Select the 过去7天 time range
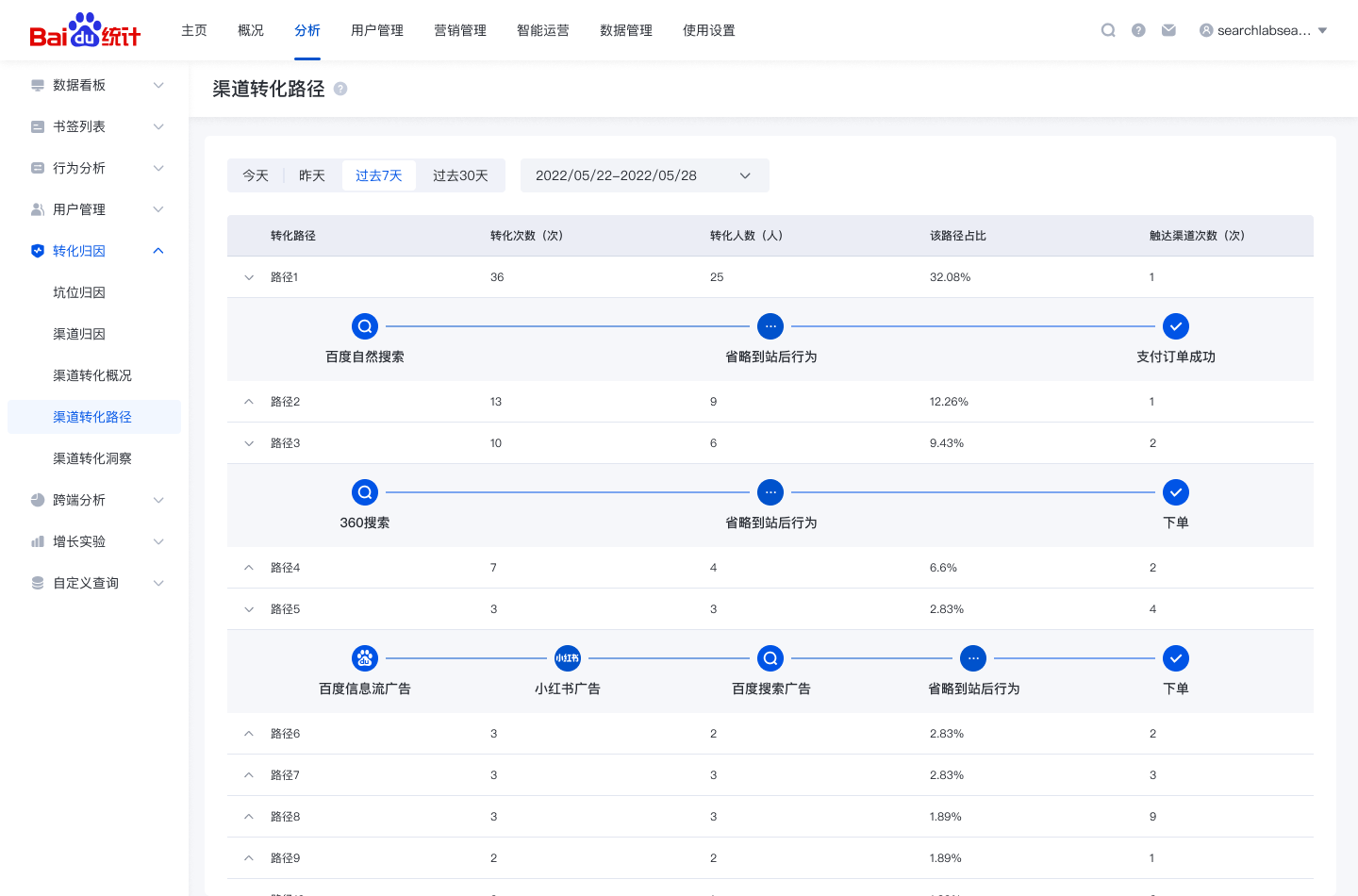The width and height of the screenshot is (1358, 896). click(379, 175)
